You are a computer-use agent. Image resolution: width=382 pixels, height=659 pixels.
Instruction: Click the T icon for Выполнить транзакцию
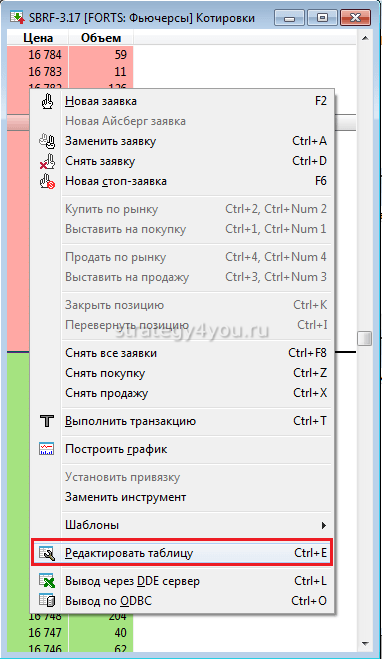47,421
